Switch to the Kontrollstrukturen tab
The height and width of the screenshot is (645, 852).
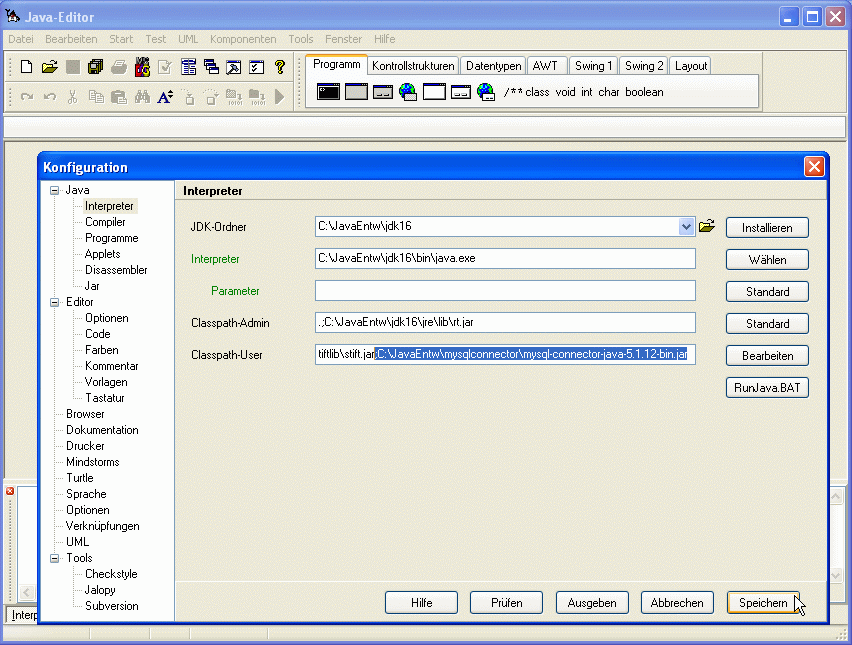coord(413,66)
